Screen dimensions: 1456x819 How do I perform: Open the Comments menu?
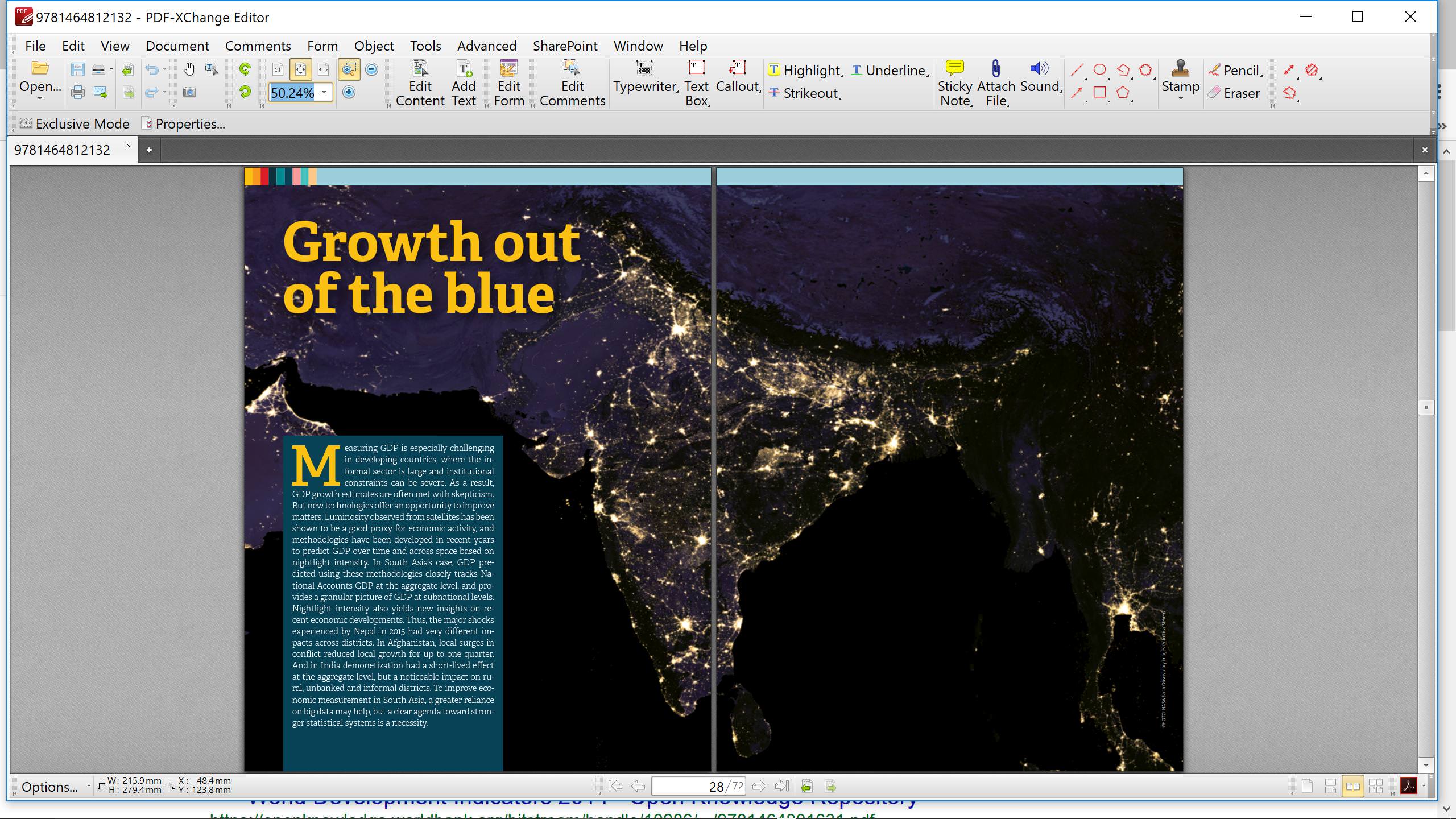[258, 45]
